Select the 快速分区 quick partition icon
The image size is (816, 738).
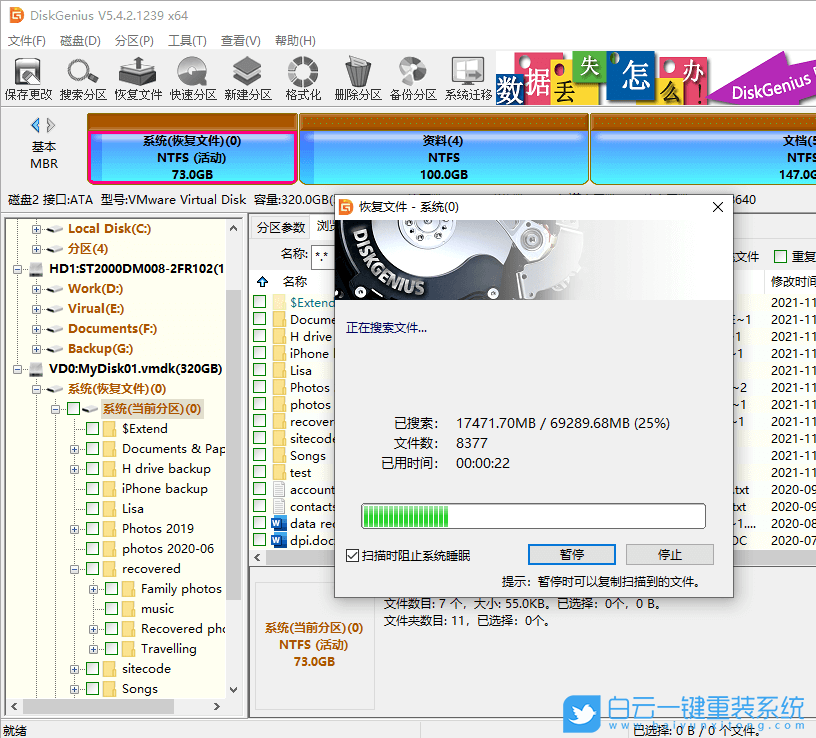coord(193,78)
